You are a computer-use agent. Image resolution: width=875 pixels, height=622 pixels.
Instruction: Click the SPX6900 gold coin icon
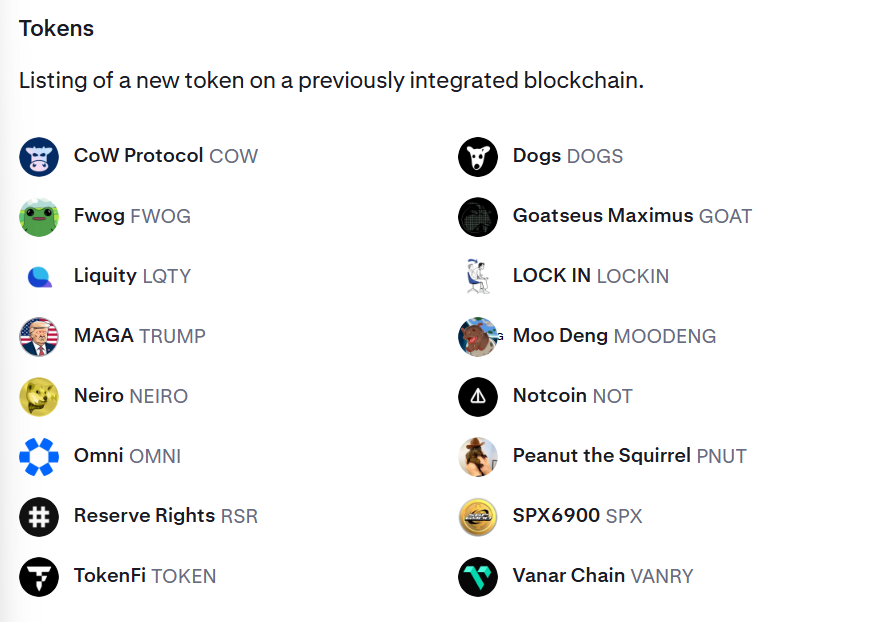(x=478, y=517)
